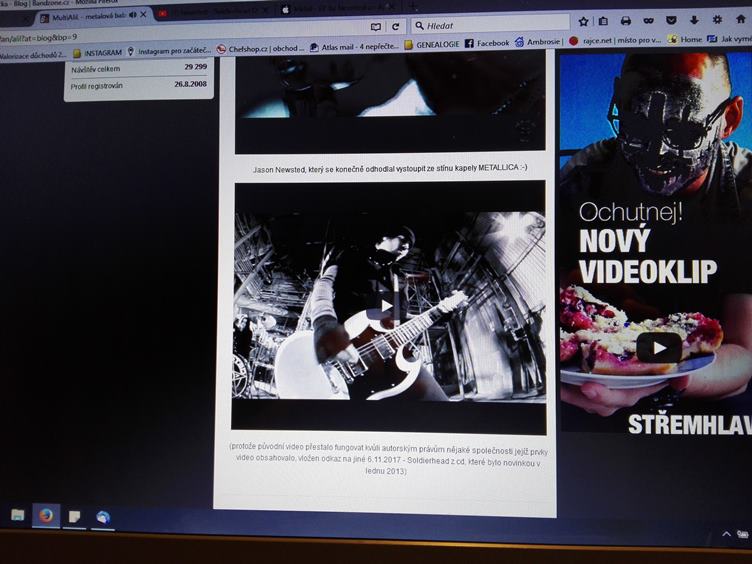Click the upper video thumbnail

point(390,102)
